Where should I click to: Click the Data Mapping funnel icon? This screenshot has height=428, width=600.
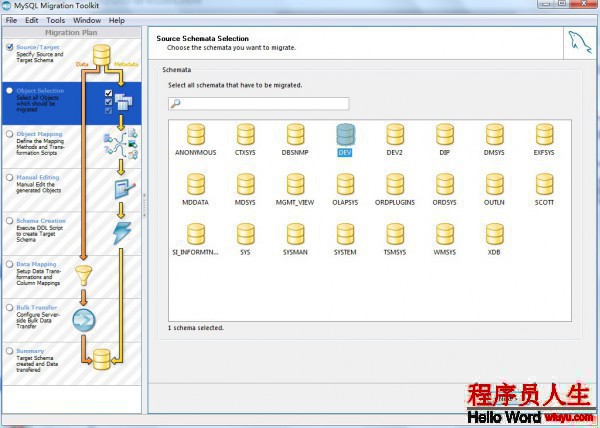click(83, 276)
